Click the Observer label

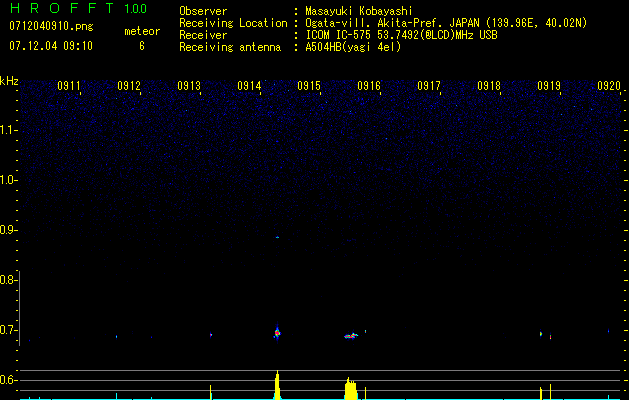(x=203, y=11)
